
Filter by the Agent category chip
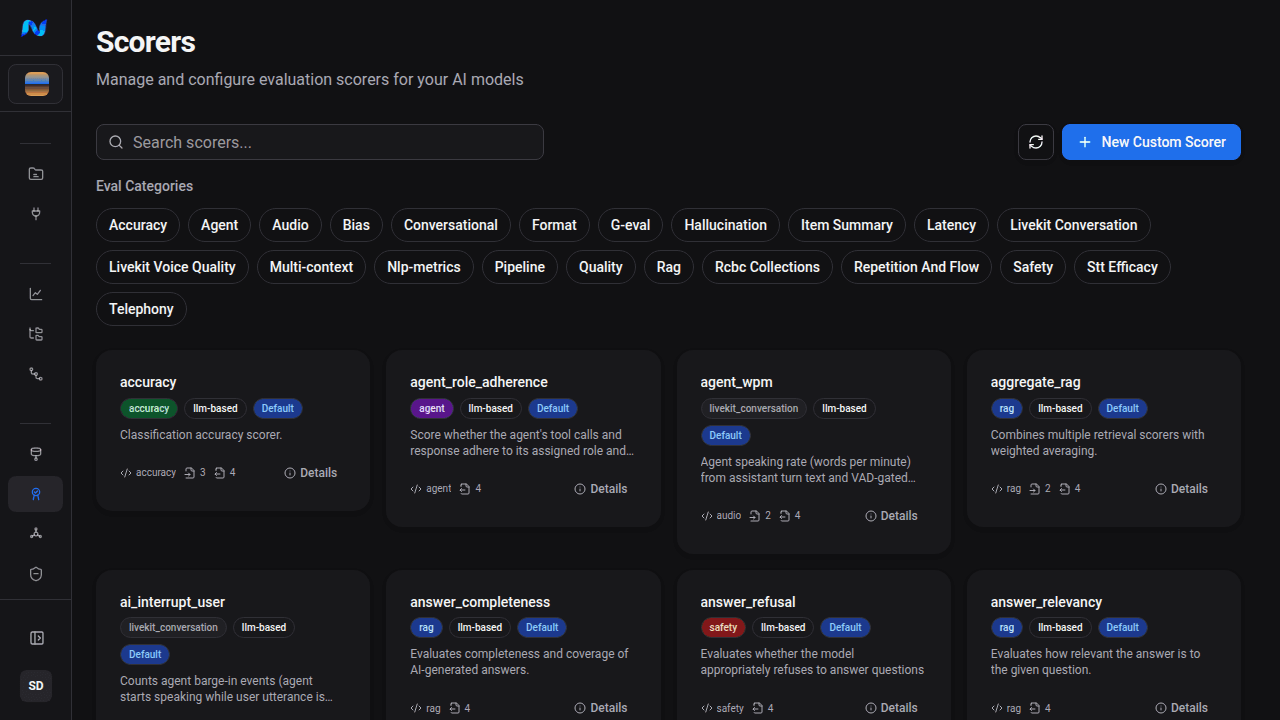tap(219, 225)
